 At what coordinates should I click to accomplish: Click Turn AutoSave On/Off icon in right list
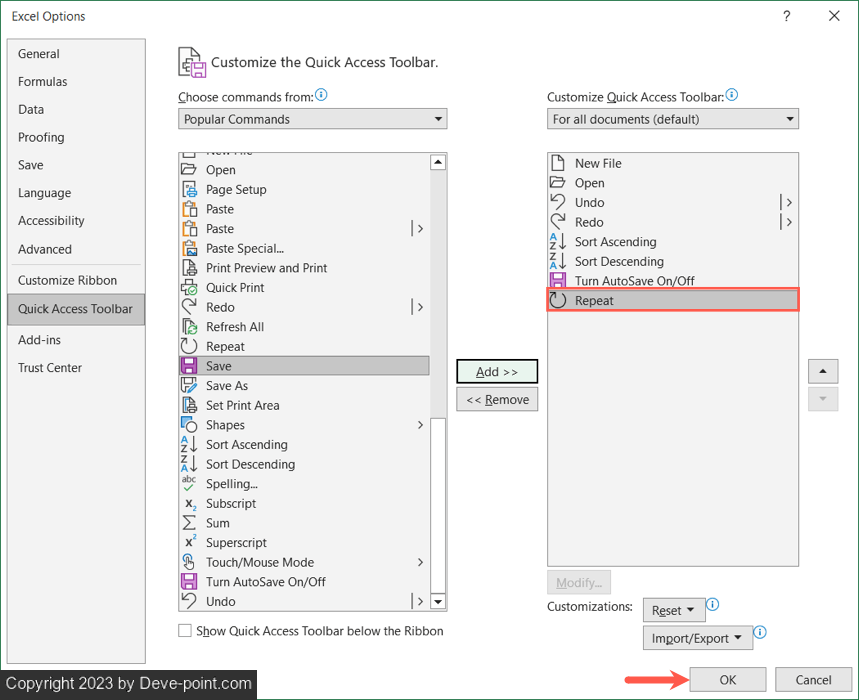click(558, 281)
